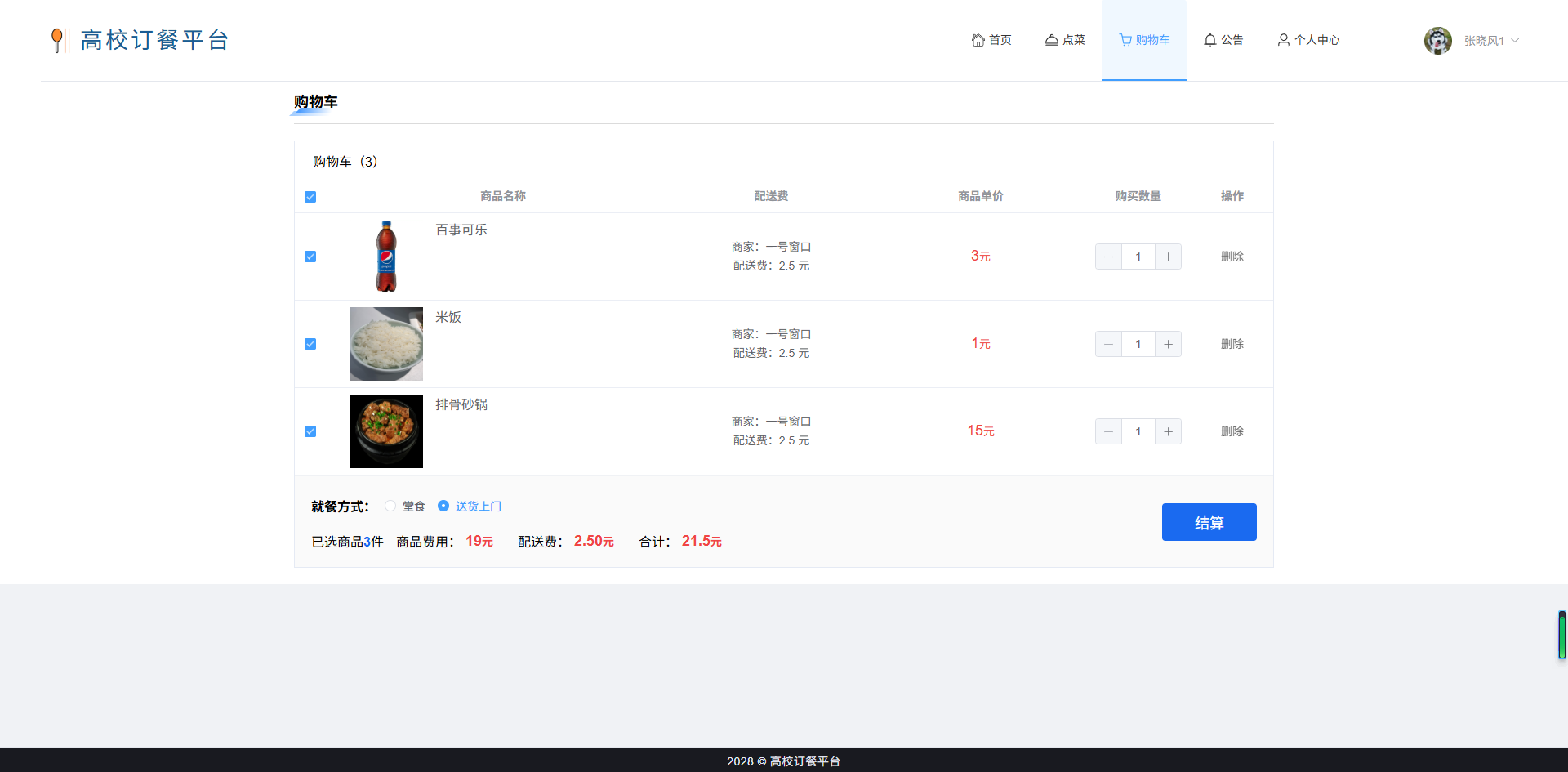This screenshot has width=1568, height=772.
Task: Click the 排骨砂锅 product name
Action: coord(461,405)
